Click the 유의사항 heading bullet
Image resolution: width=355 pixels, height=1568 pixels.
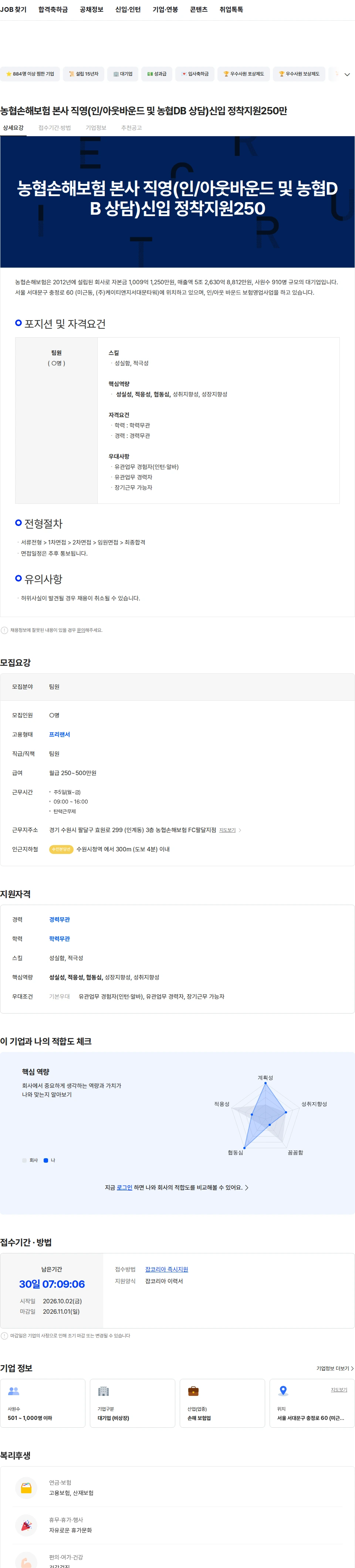(18, 578)
